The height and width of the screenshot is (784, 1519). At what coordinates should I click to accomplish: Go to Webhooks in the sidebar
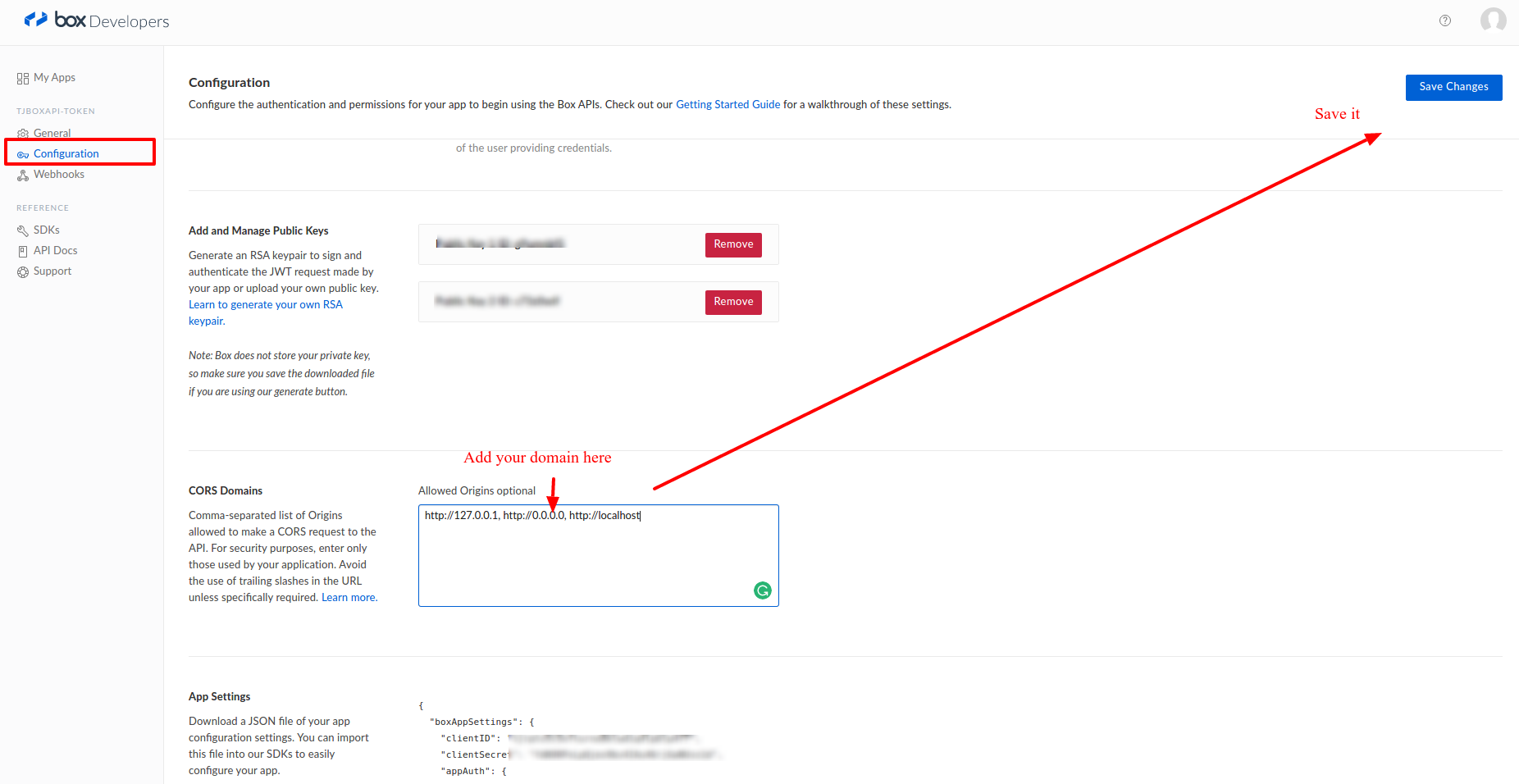[x=58, y=175]
